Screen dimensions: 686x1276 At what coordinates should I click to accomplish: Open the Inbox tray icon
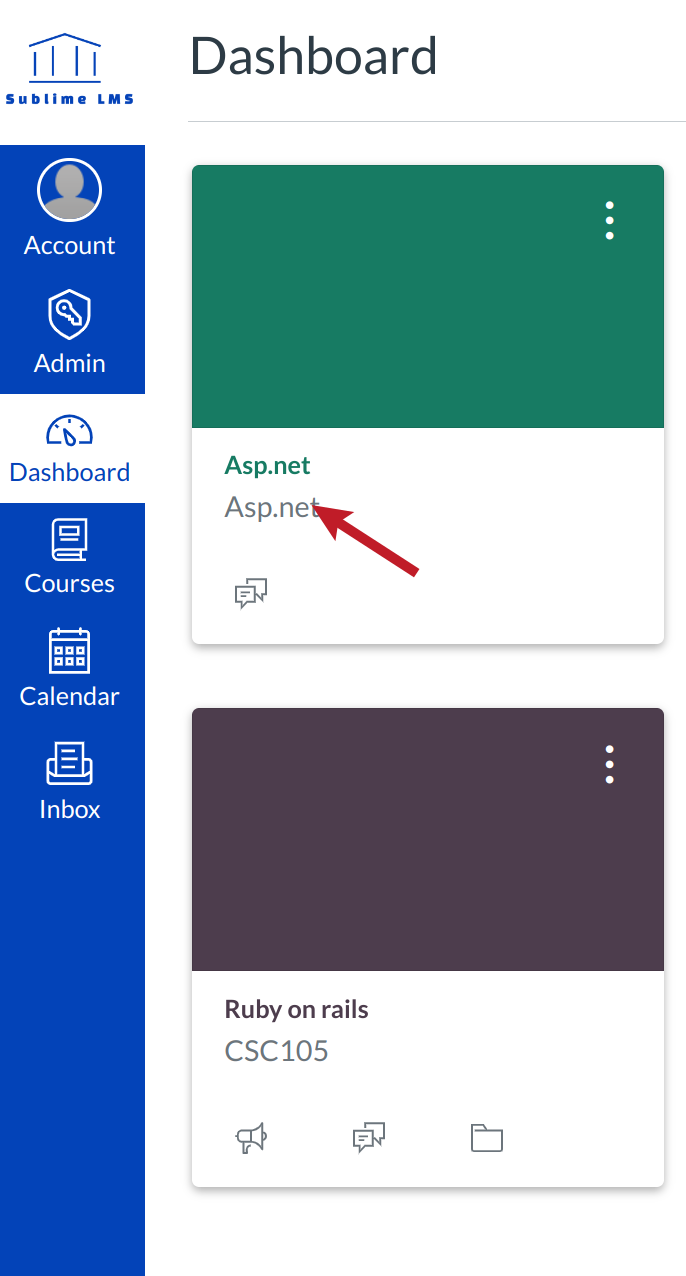[69, 765]
